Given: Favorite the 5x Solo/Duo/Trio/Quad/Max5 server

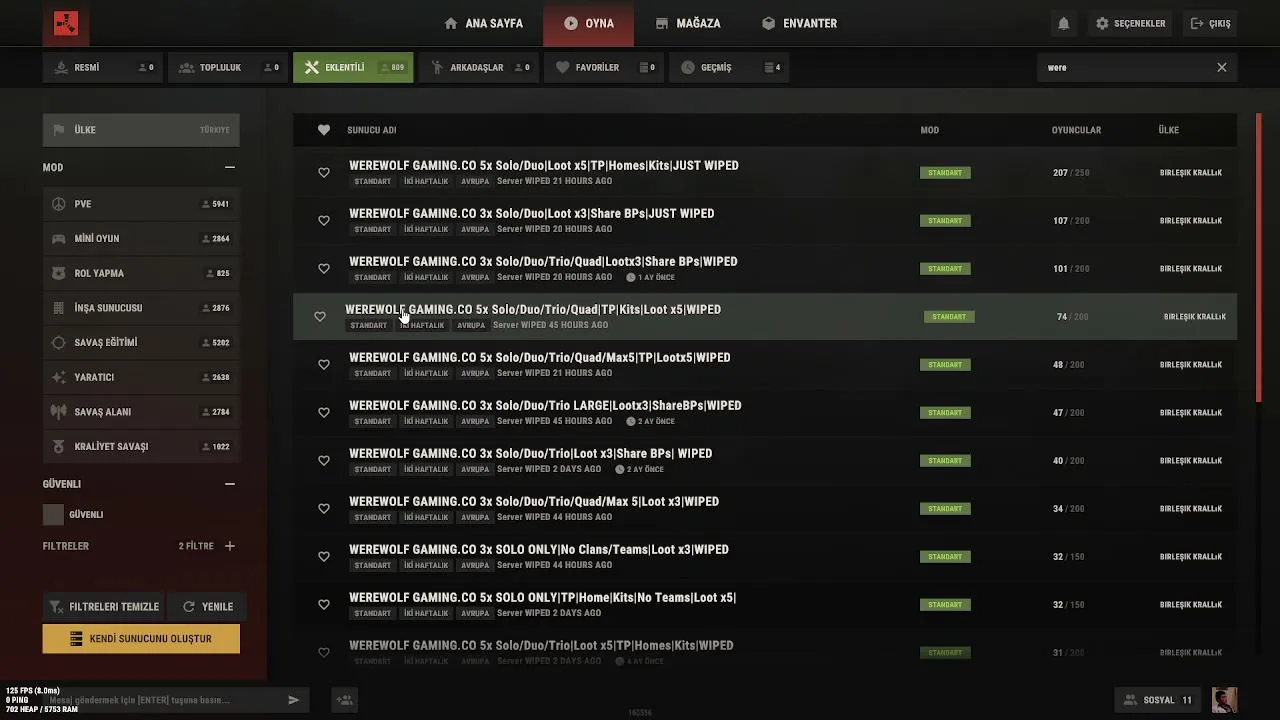Looking at the screenshot, I should 324,364.
